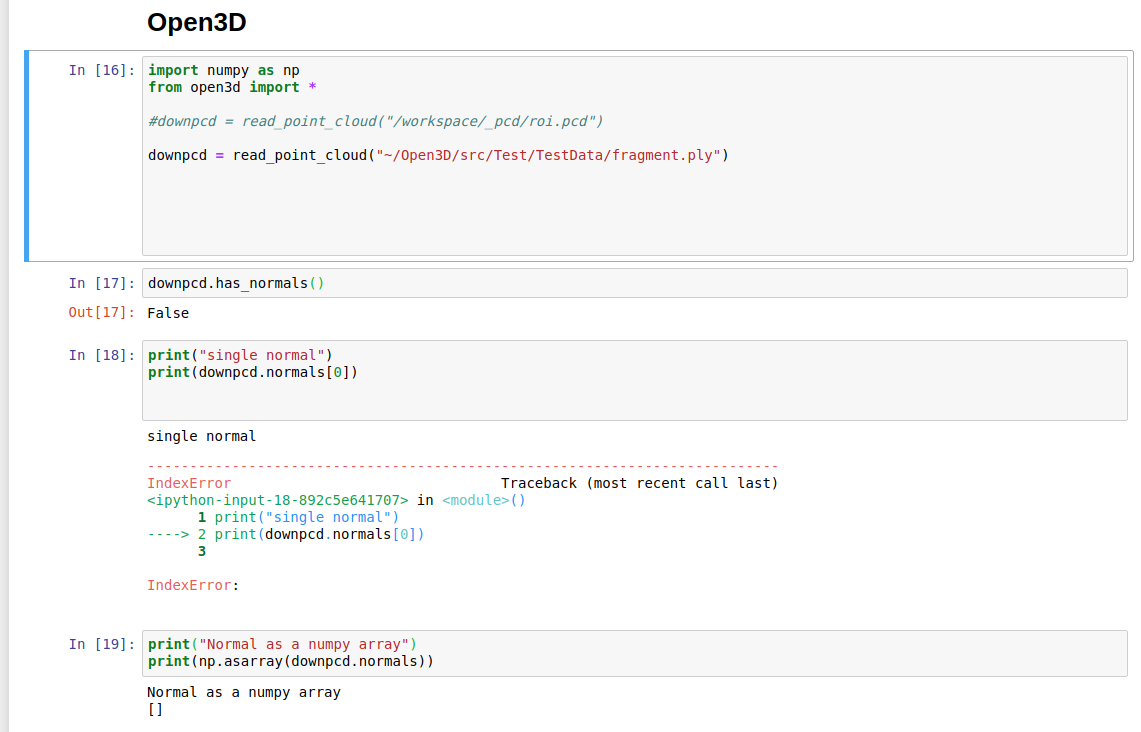This screenshot has height=732, width=1141.
Task: Click the empty array output brackets
Action: [x=154, y=709]
